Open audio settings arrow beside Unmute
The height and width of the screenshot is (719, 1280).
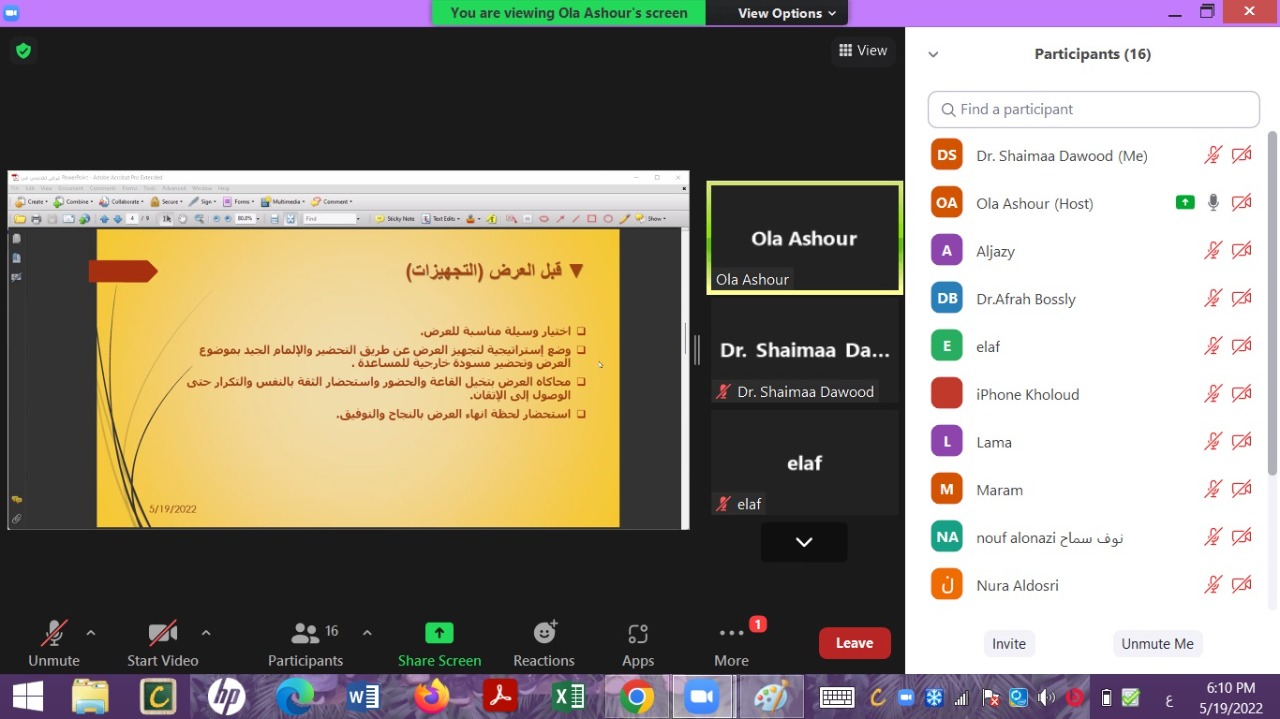tap(91, 633)
